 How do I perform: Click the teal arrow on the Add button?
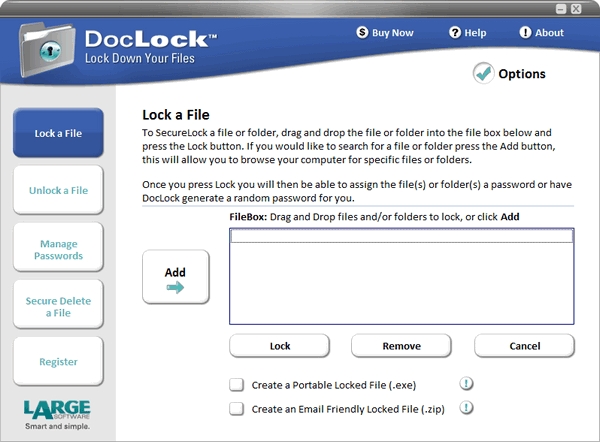[175, 287]
